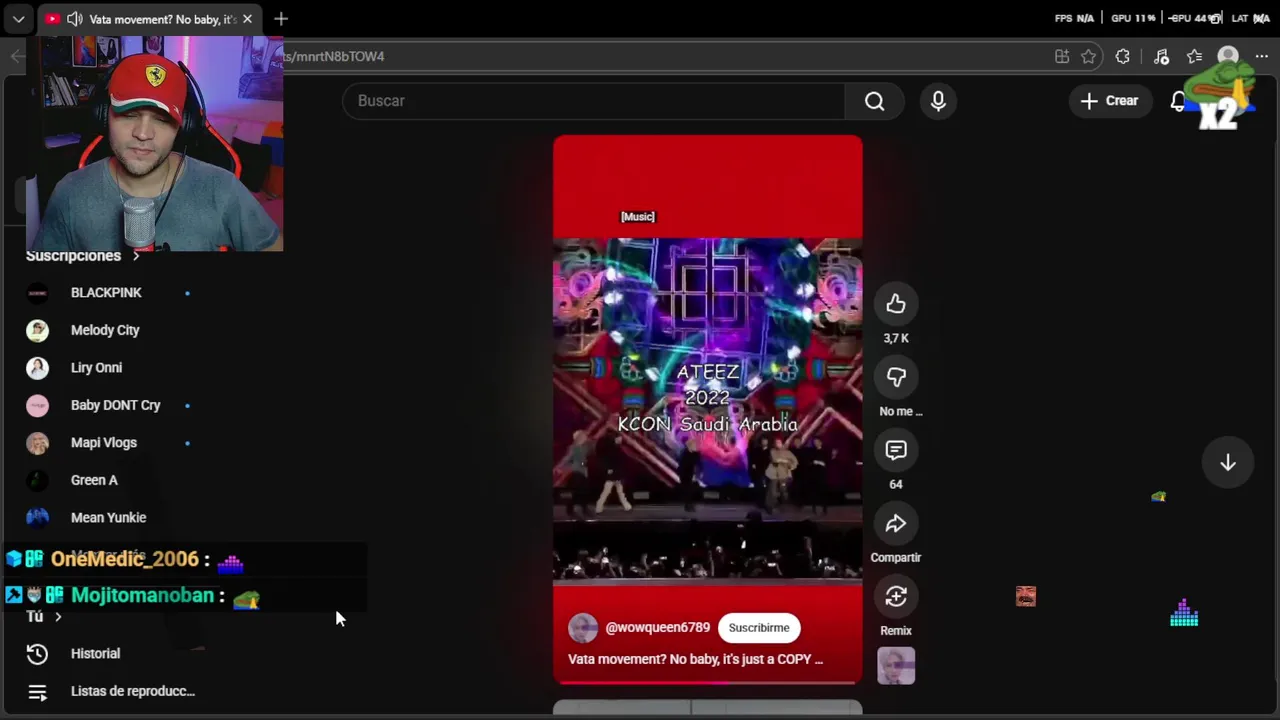The height and width of the screenshot is (720, 1280).
Task: Add page to favorites star
Action: (1089, 57)
